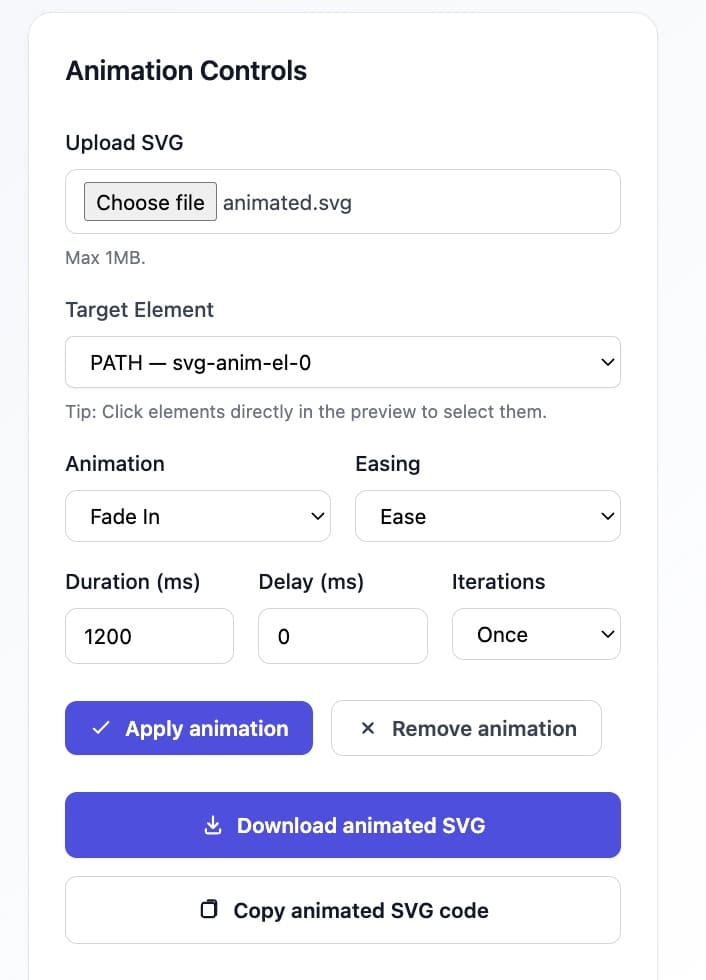This screenshot has height=980, width=706.
Task: Click Copy animated SVG code
Action: pos(343,910)
